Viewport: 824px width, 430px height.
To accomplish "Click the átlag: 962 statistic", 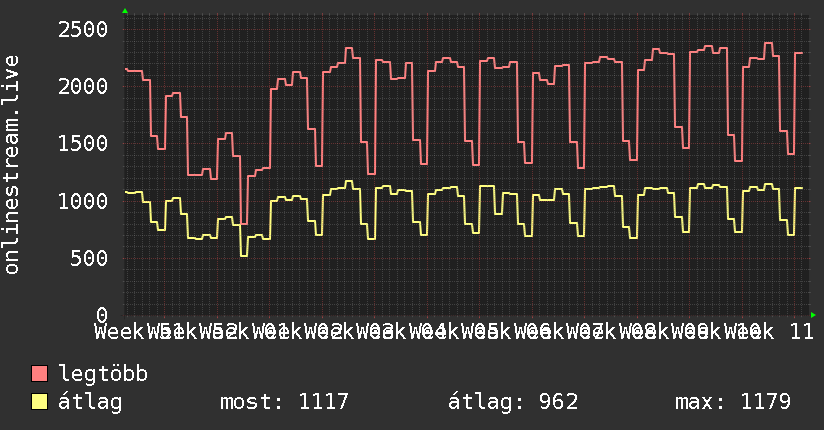I will [513, 402].
